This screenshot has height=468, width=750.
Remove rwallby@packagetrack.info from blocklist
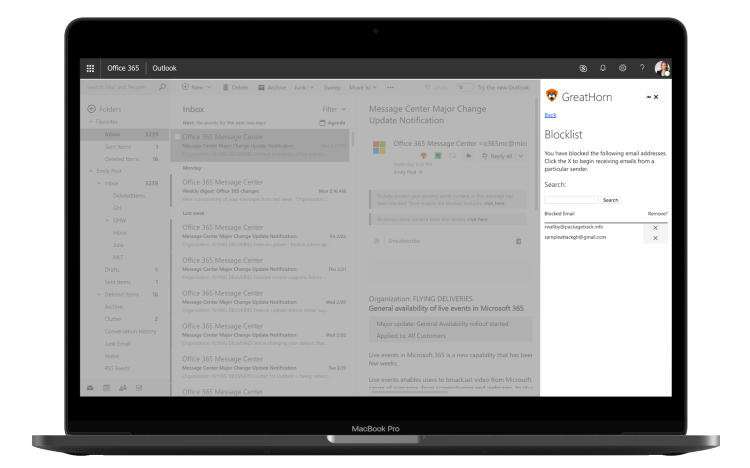point(655,228)
